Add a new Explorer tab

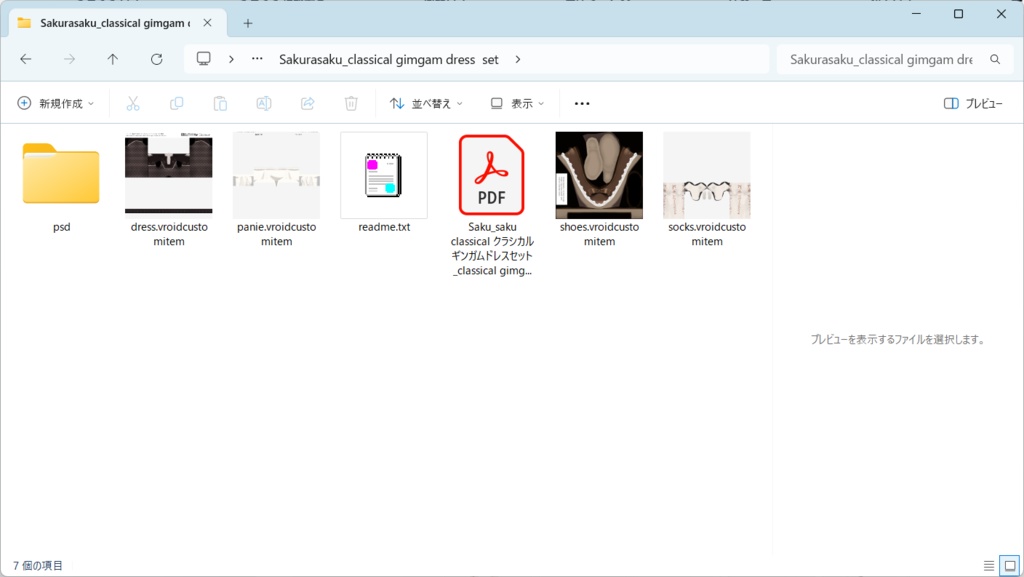pos(248,23)
